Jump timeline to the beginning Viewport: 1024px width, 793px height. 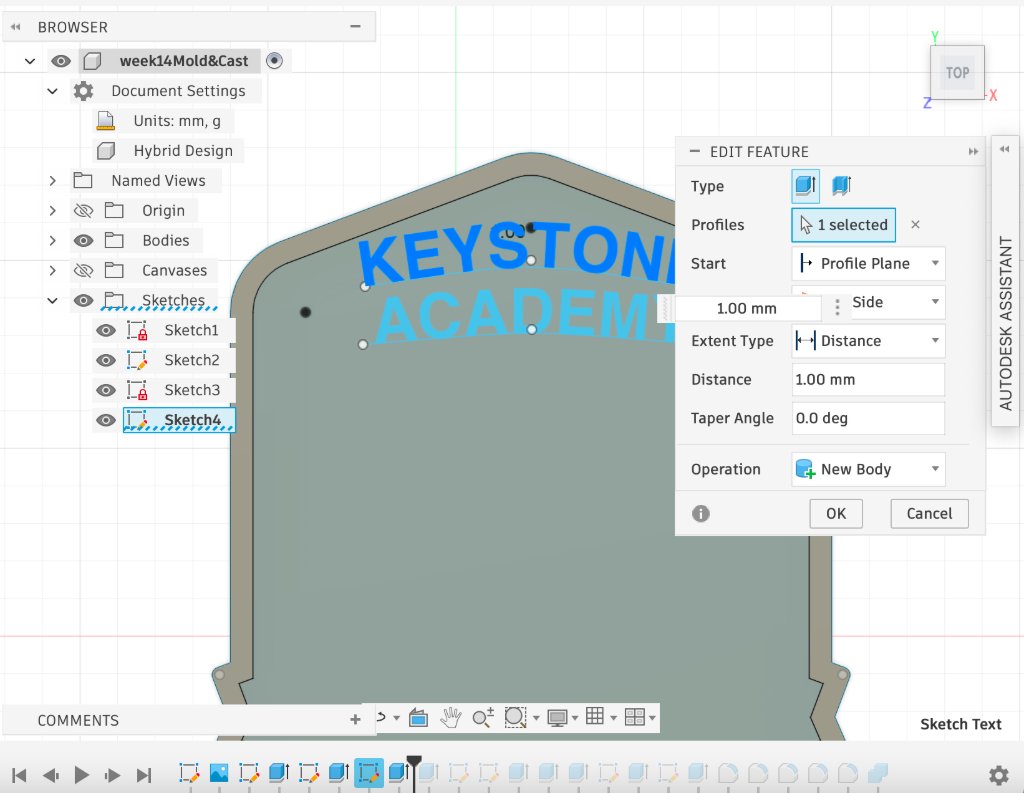click(20, 775)
